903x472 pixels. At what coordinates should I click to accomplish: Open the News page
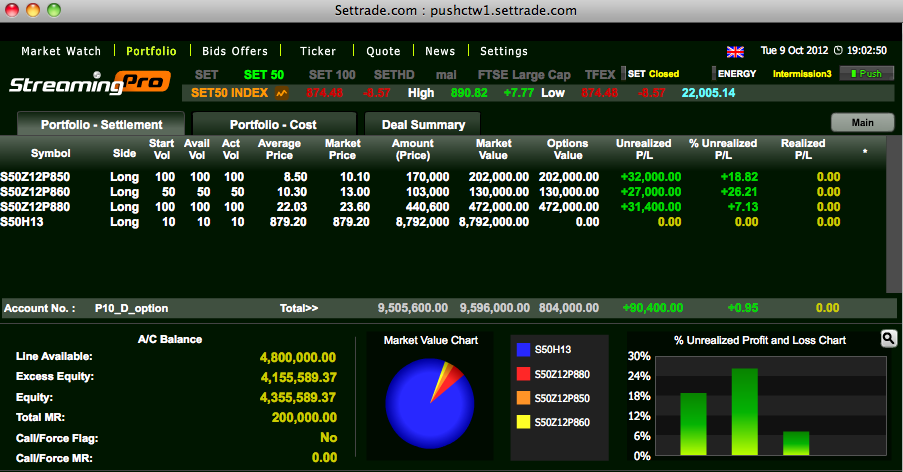[440, 51]
